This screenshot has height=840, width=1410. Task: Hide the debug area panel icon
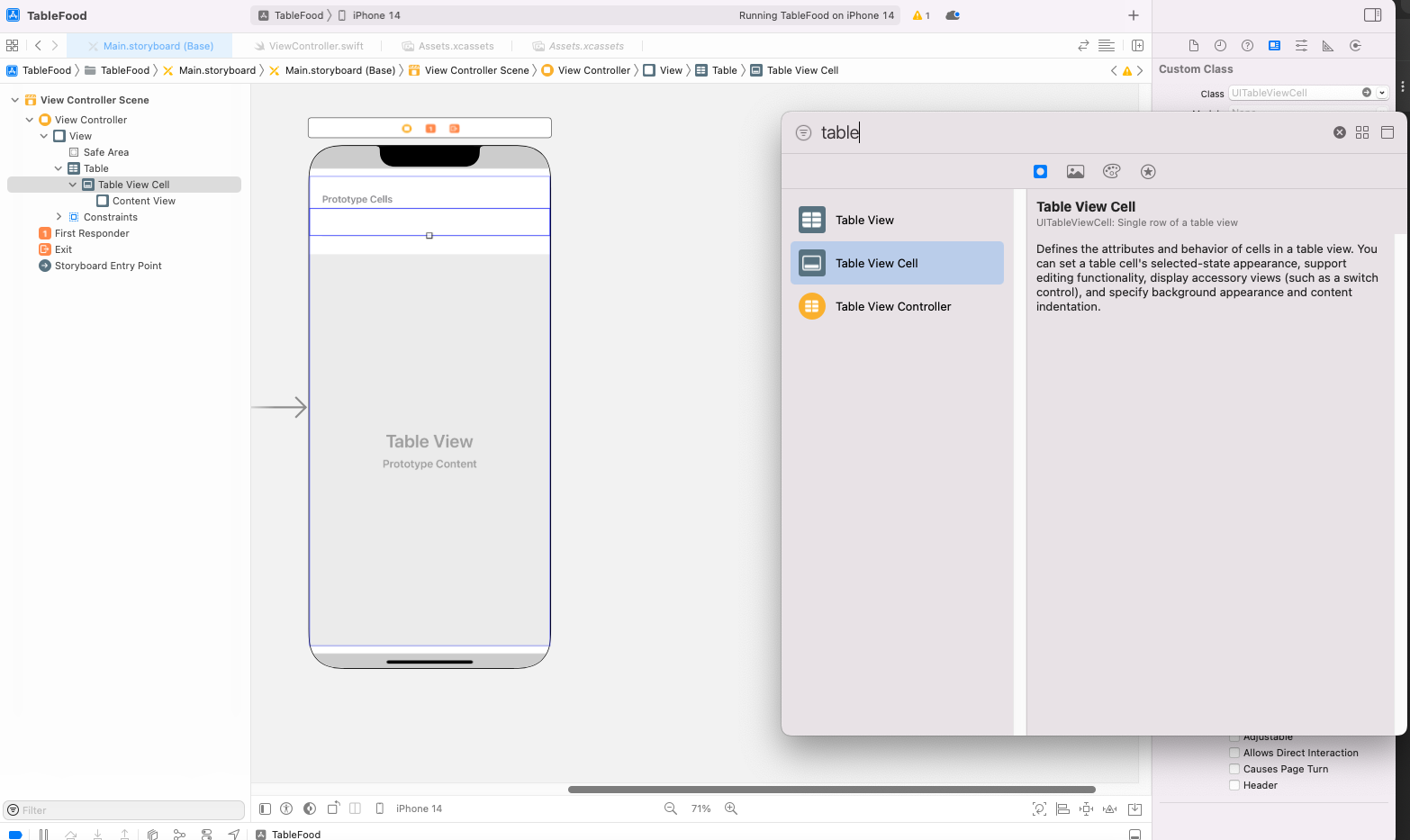click(x=1134, y=835)
